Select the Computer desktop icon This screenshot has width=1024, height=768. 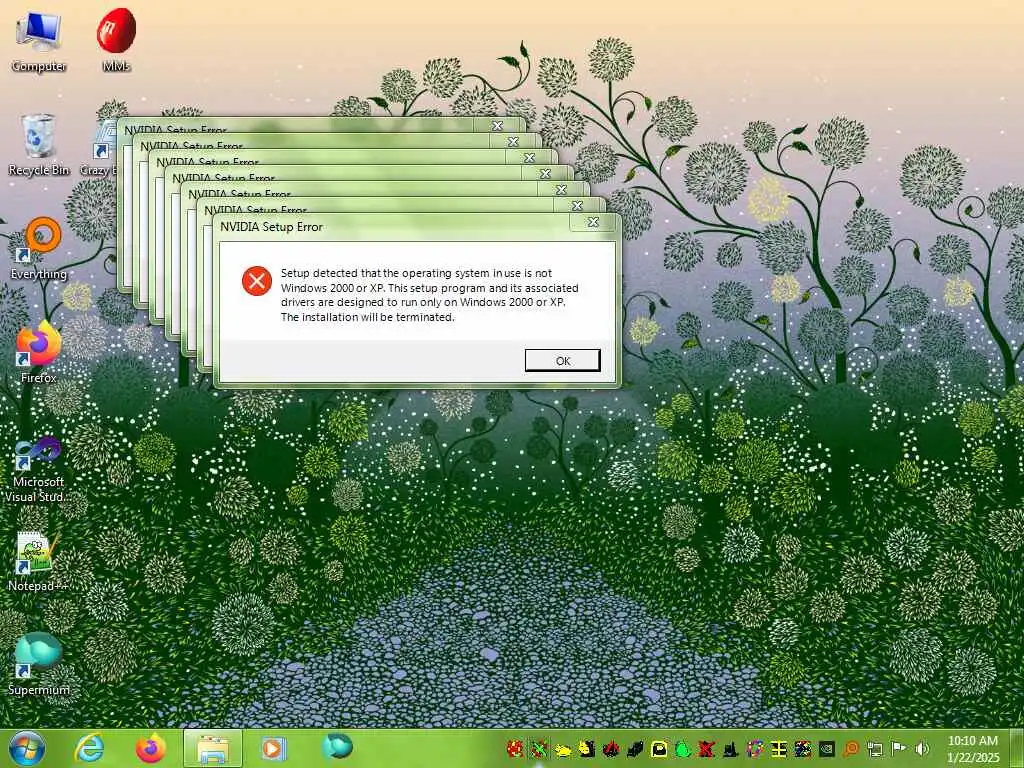click(39, 40)
